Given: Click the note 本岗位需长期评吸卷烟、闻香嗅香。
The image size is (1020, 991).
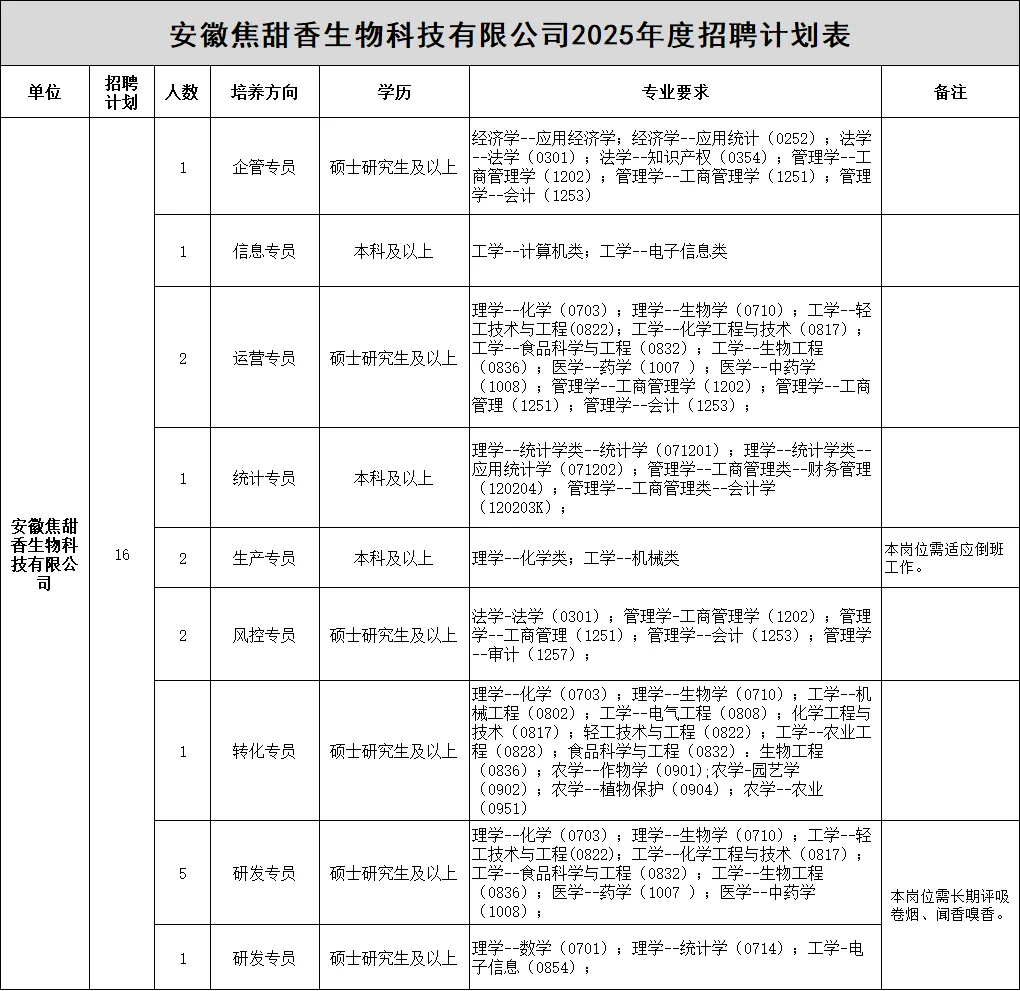Looking at the screenshot, I should 950,905.
